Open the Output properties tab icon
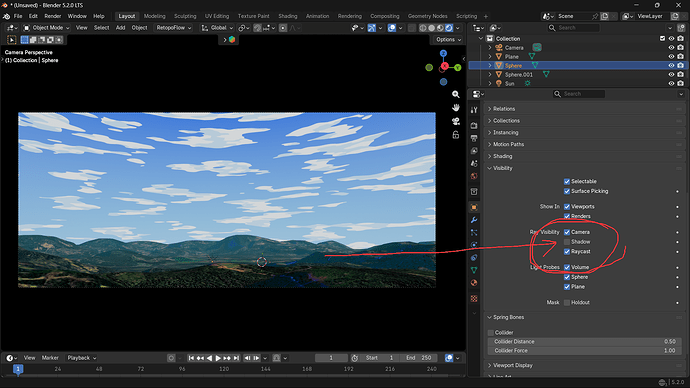This screenshot has width=690, height=388. coord(474,138)
